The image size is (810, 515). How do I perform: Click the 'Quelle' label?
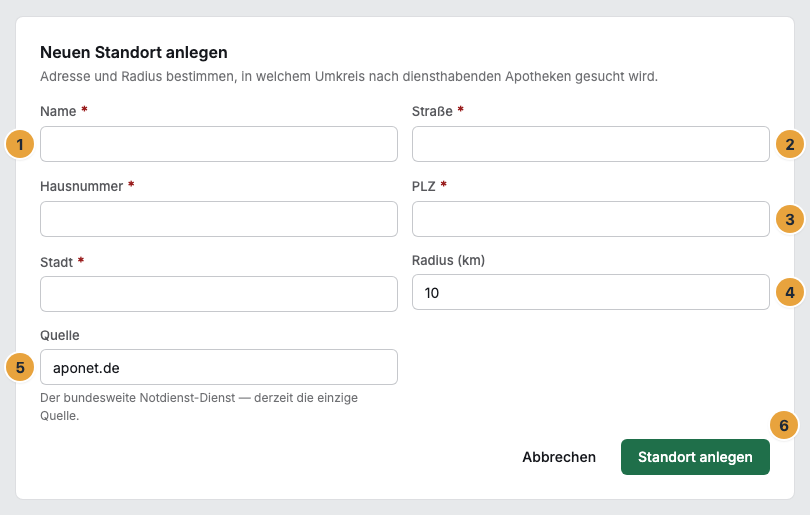click(60, 335)
